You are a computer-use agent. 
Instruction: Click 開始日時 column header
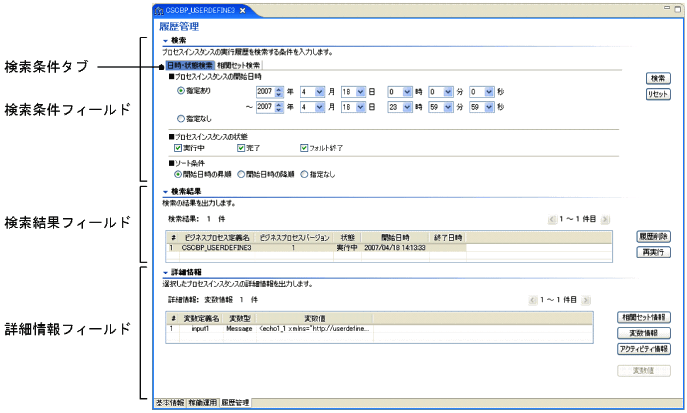395,238
